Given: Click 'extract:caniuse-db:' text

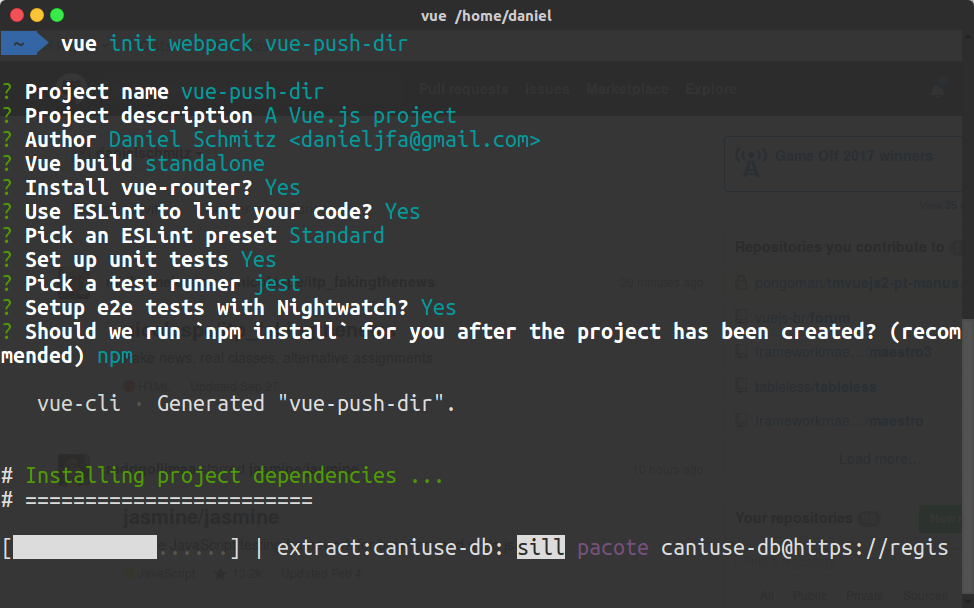Looking at the screenshot, I should click(391, 548).
